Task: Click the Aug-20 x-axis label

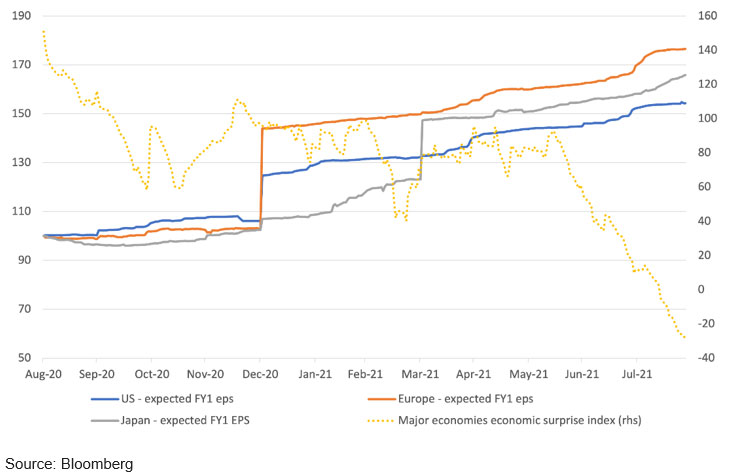Action: (x=43, y=374)
